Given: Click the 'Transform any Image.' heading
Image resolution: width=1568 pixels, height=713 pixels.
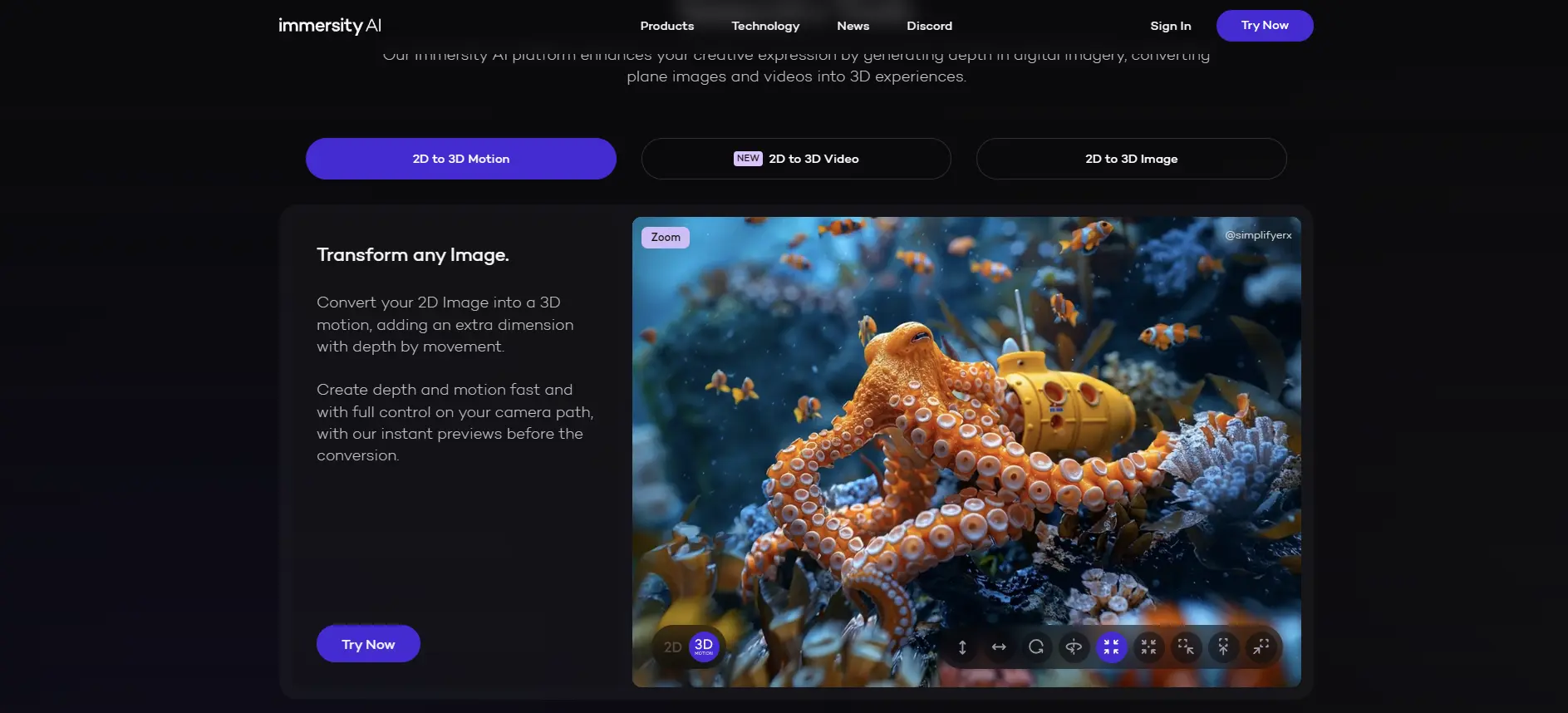Looking at the screenshot, I should 413,255.
